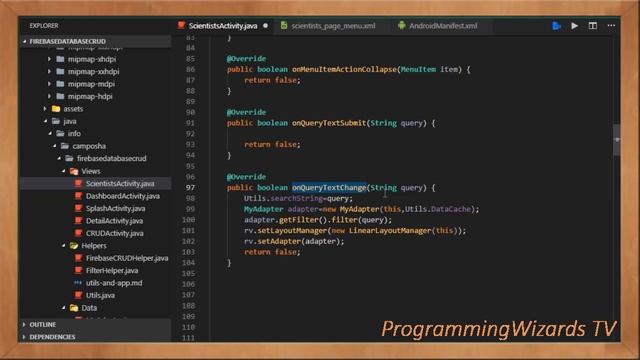The height and width of the screenshot is (360, 640).
Task: Click the Data folder icon
Action: pyautogui.click(x=74, y=308)
